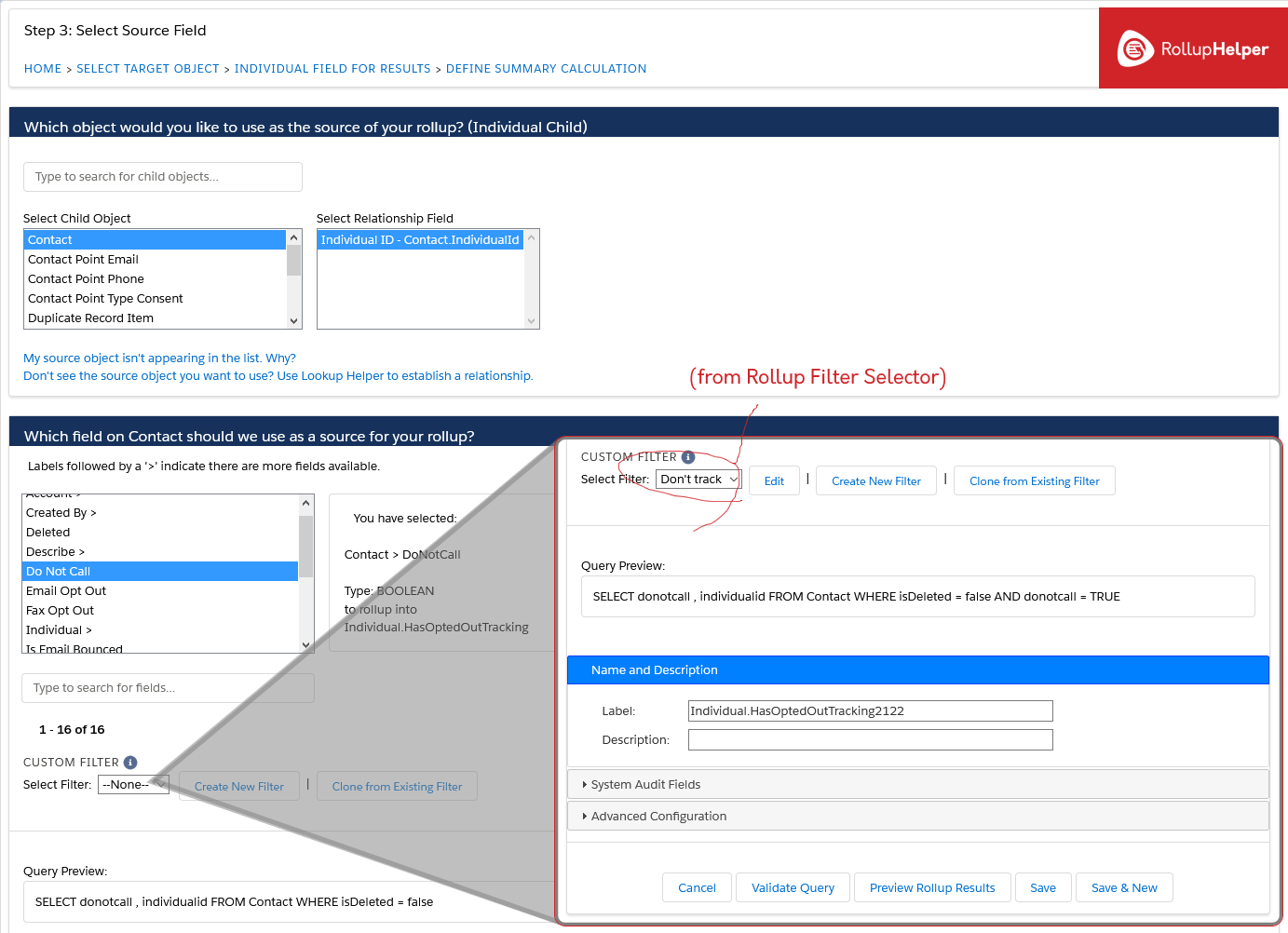Image resolution: width=1288 pixels, height=933 pixels.
Task: Expand Advanced Configuration section
Action: tap(918, 817)
